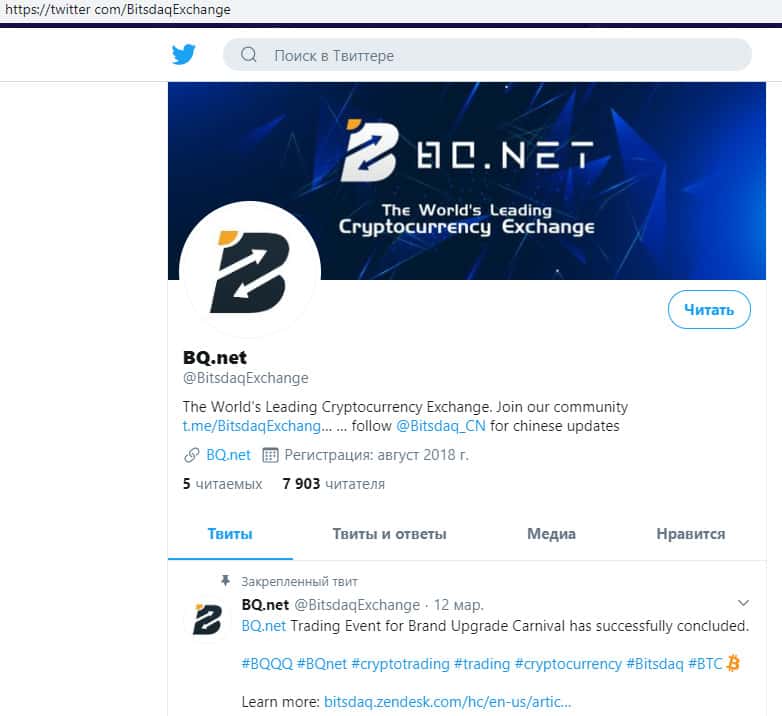
Task: Follow the account with the Читать button
Action: point(709,310)
